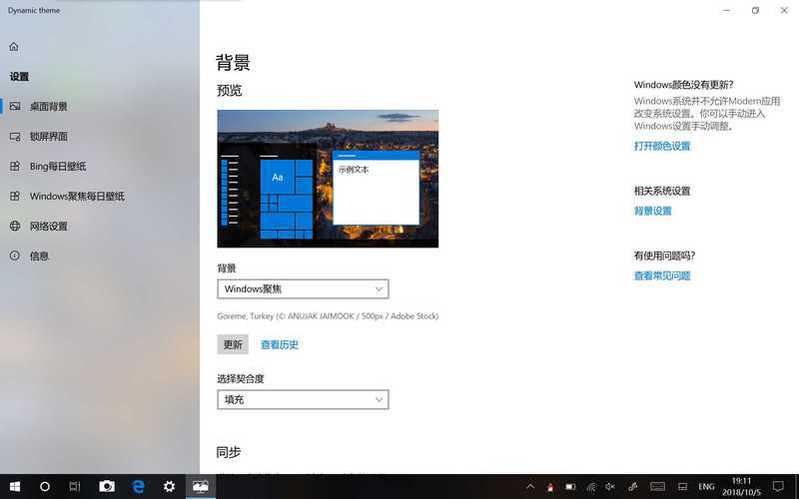Click the 打开颜色设置 link

[x=661, y=146]
